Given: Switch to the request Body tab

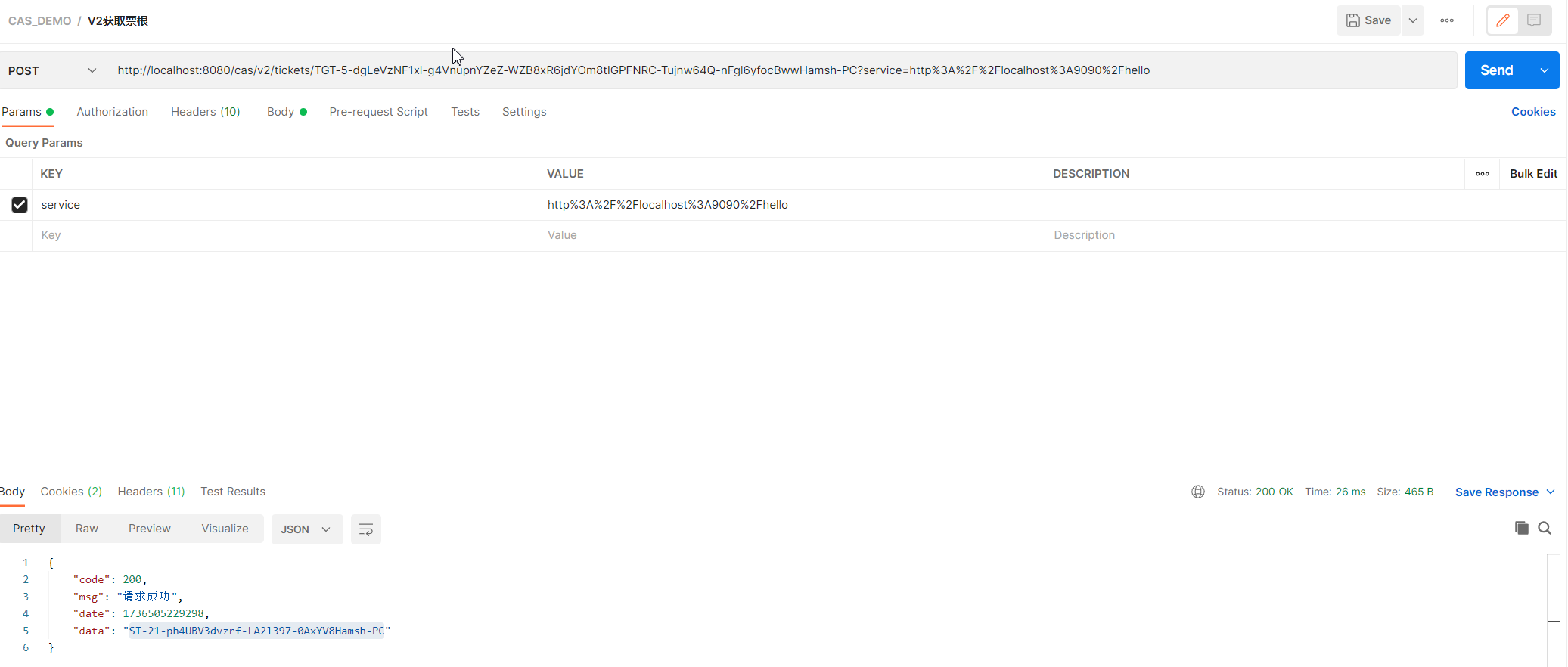Looking at the screenshot, I should (x=287, y=112).
